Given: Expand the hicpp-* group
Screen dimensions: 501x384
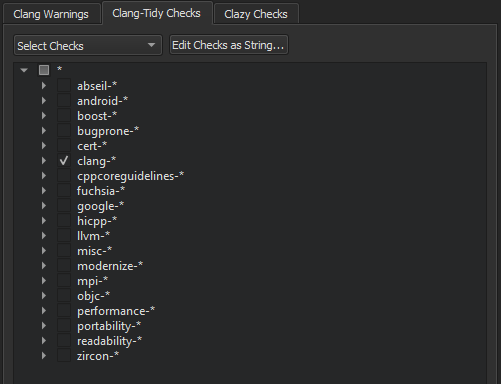Looking at the screenshot, I should tap(44, 221).
